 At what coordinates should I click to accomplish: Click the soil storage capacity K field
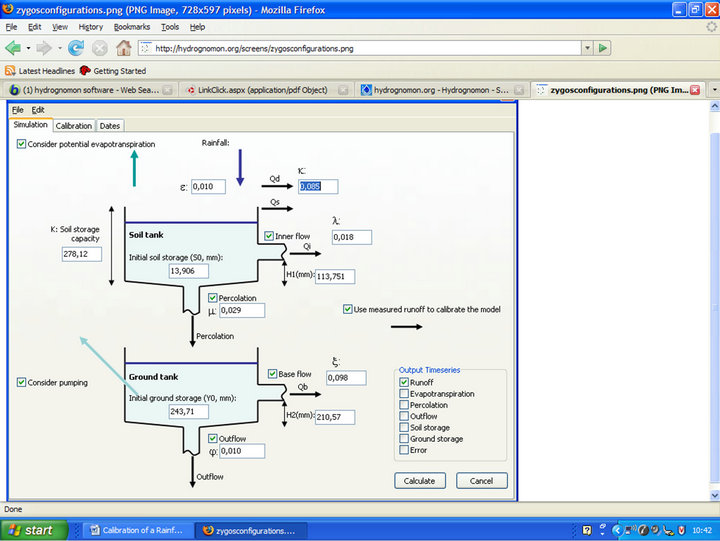82,254
